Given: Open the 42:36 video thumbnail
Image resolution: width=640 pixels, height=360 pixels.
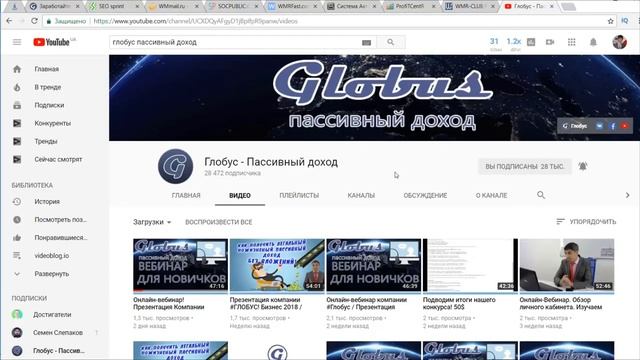Looking at the screenshot, I should [470, 265].
